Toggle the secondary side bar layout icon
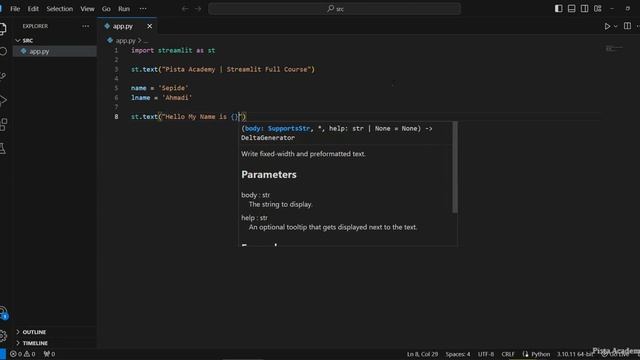This screenshot has height=360, width=640. [x=584, y=9]
